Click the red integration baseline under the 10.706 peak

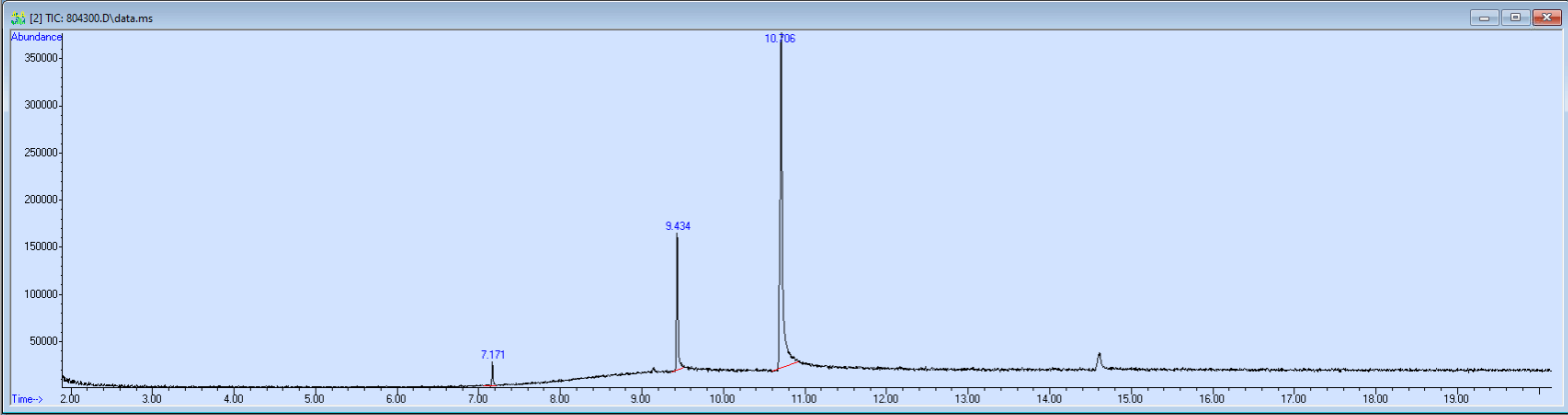[785, 366]
